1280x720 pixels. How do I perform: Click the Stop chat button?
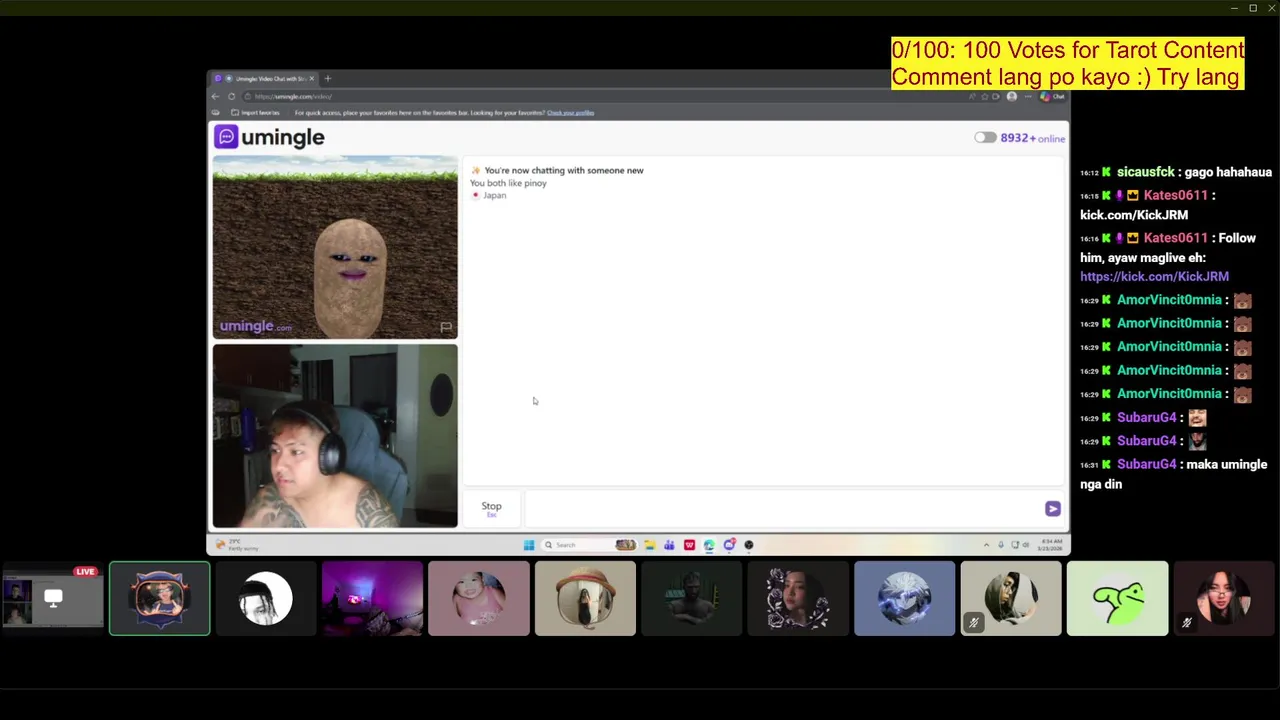pyautogui.click(x=491, y=508)
